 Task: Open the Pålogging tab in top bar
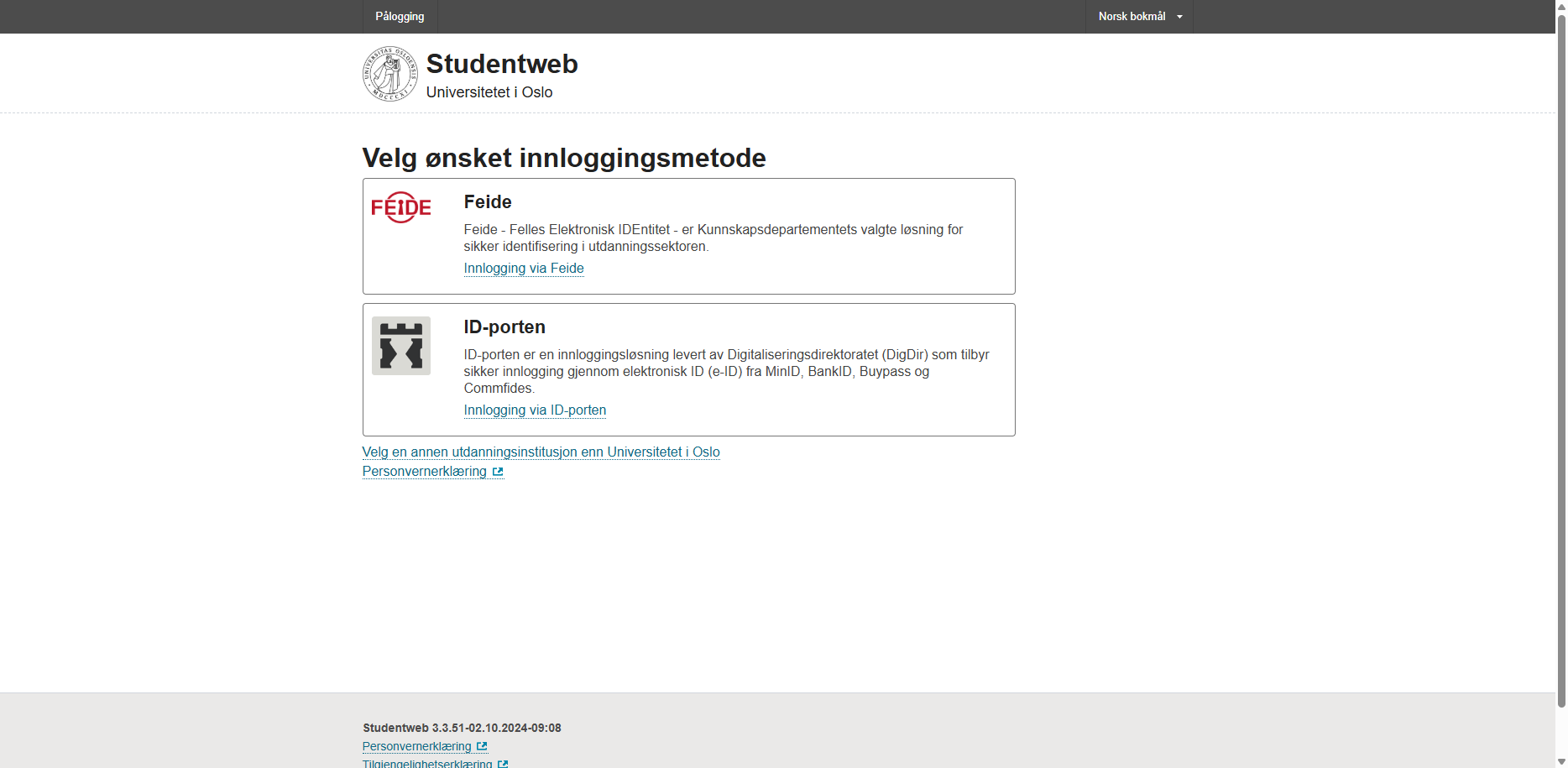400,17
